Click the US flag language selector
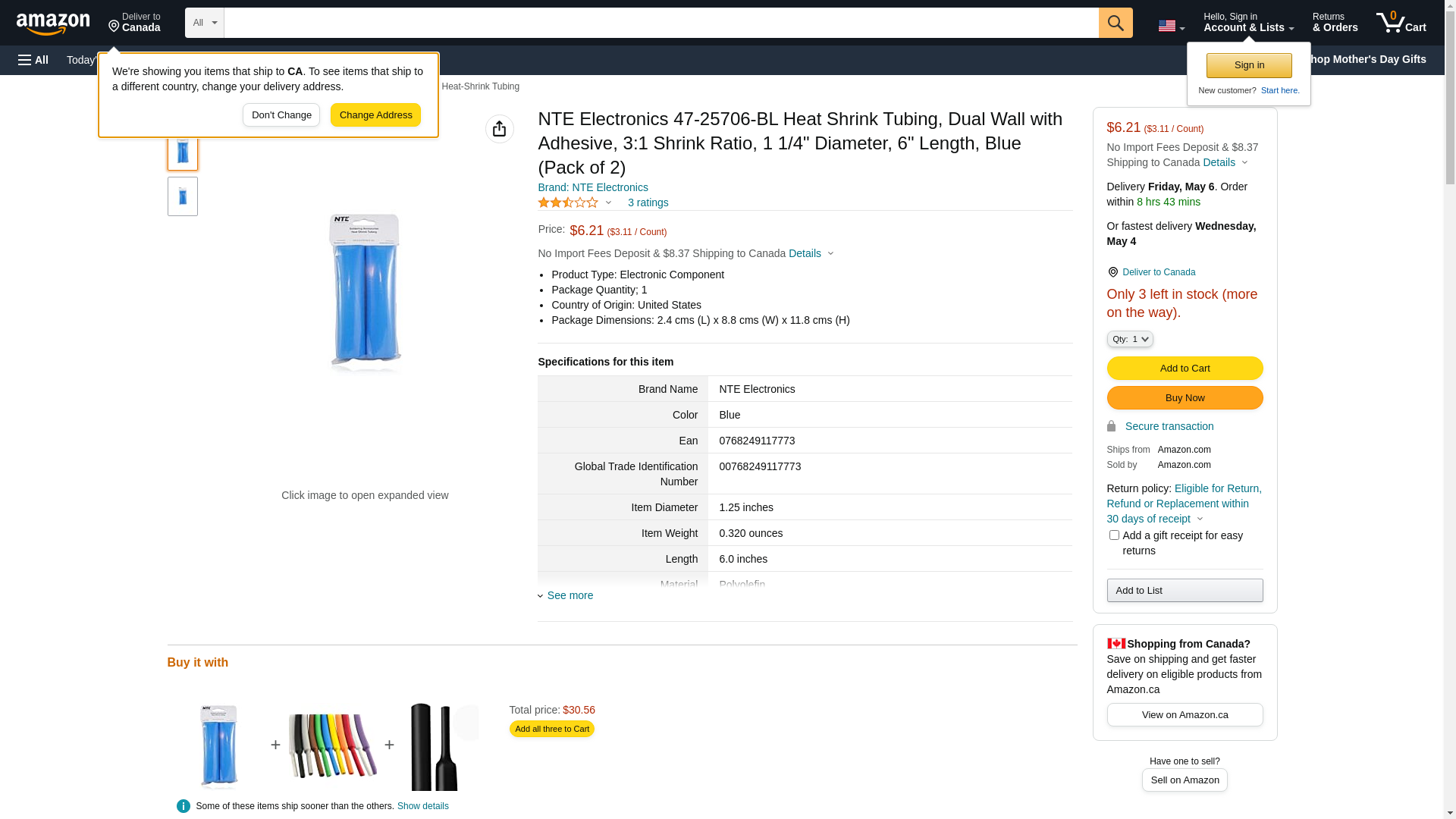 pyautogui.click(x=1171, y=26)
